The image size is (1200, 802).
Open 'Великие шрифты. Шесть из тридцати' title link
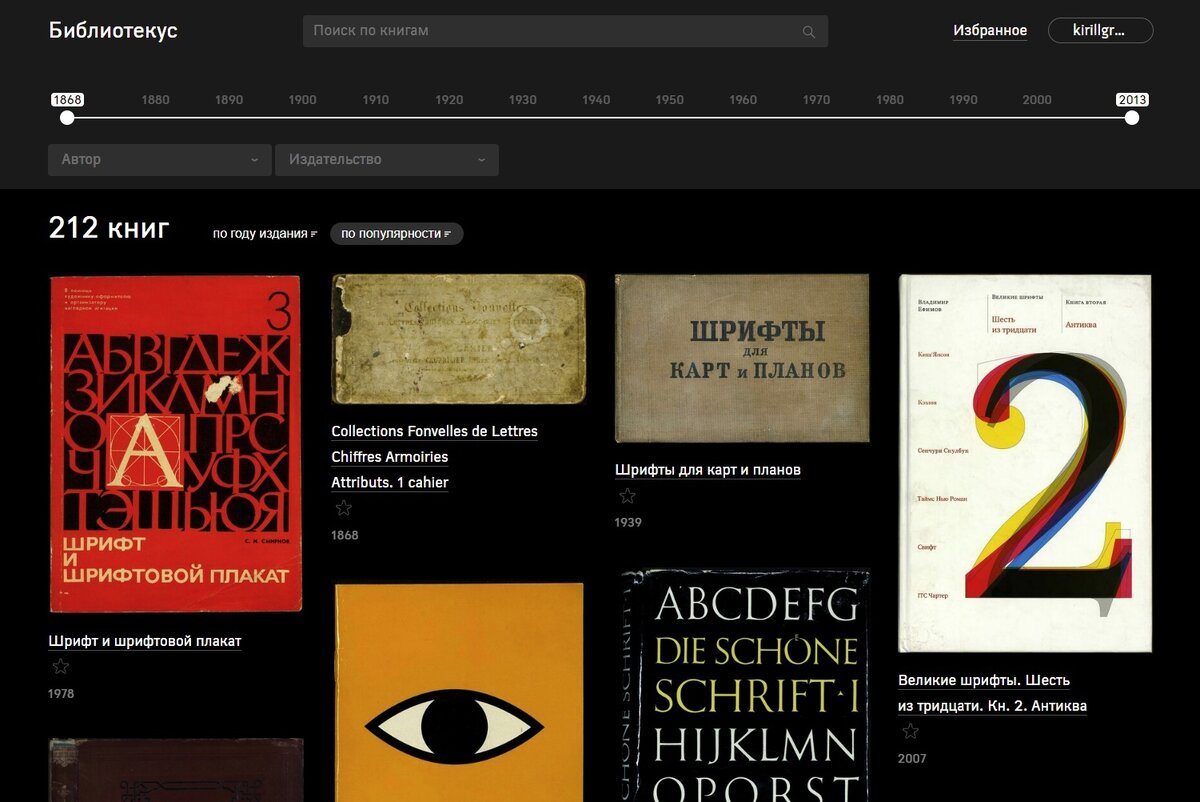992,693
